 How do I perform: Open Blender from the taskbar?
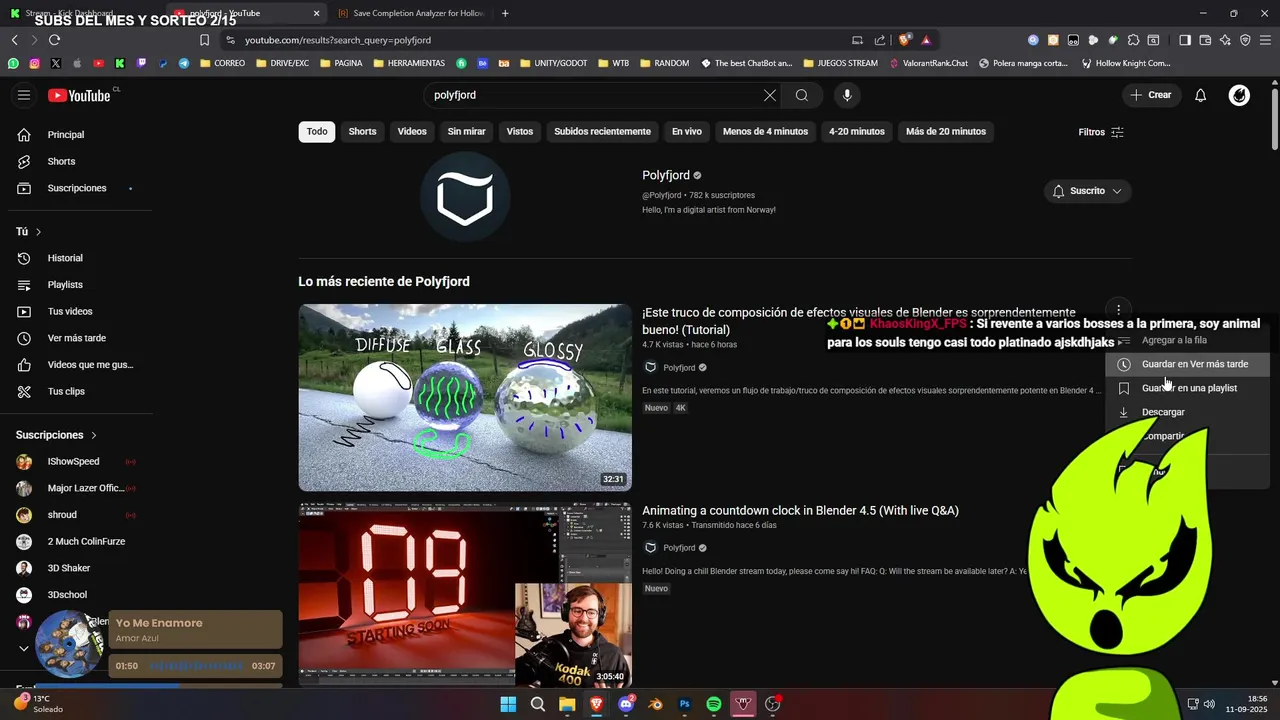655,704
